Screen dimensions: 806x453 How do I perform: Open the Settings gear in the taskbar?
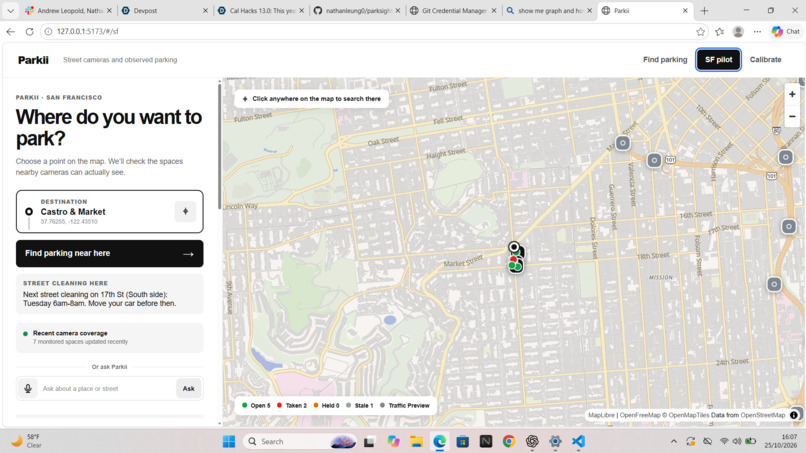(555, 441)
